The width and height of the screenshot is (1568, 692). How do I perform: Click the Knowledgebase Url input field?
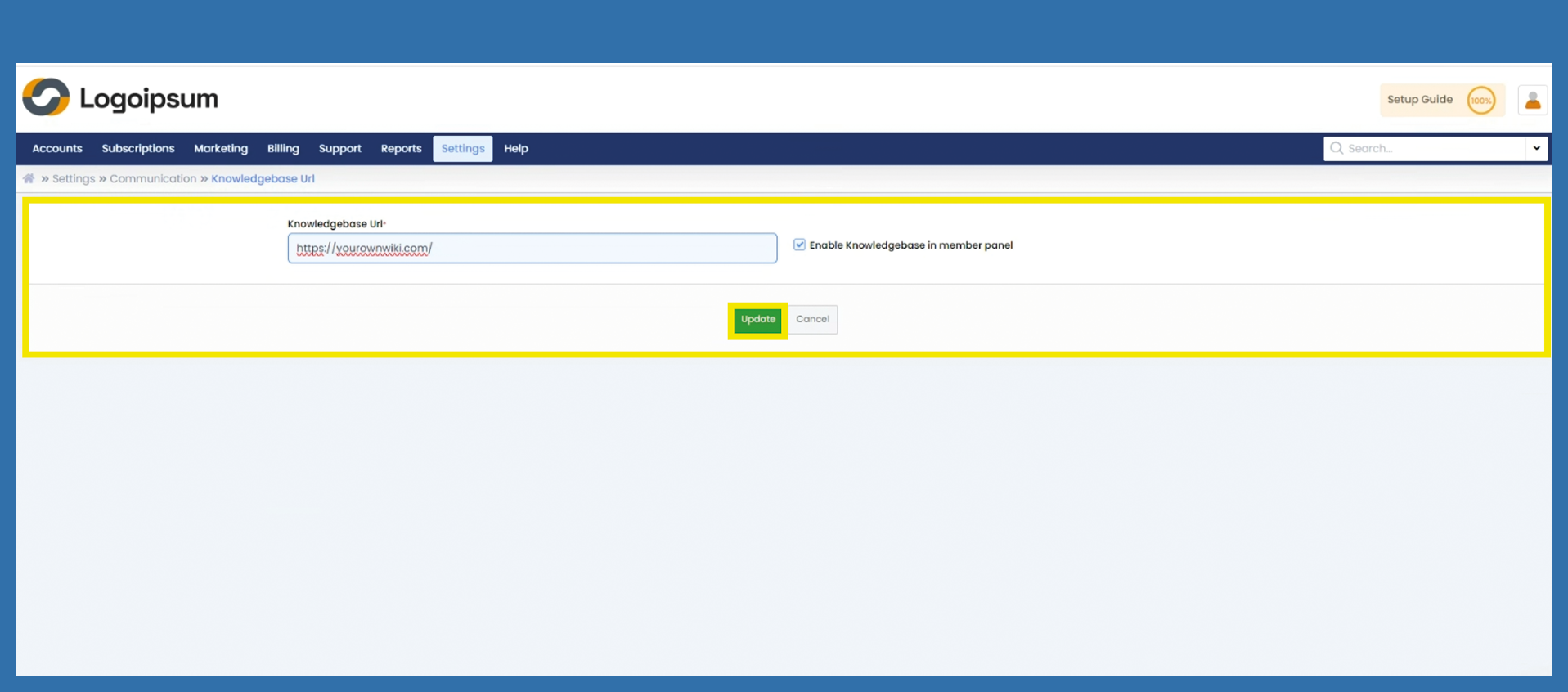click(x=532, y=248)
